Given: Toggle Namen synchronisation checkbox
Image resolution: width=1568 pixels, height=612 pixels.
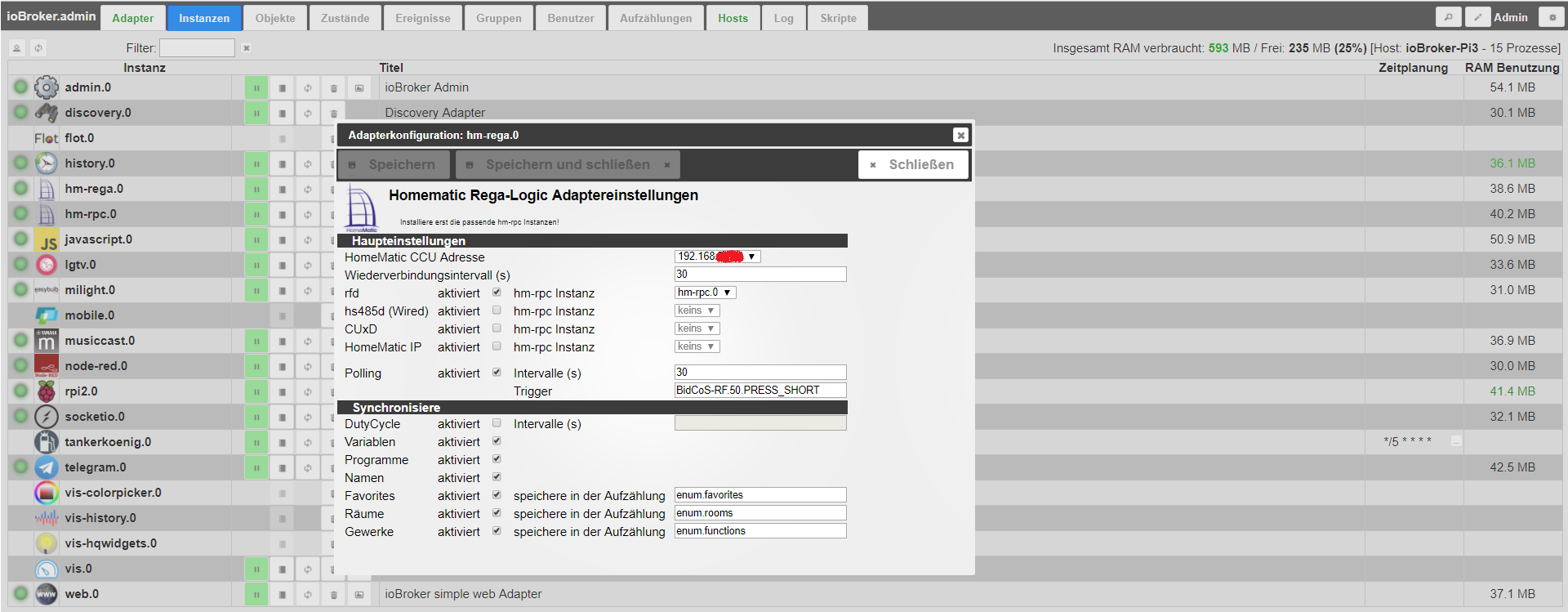Looking at the screenshot, I should (497, 476).
